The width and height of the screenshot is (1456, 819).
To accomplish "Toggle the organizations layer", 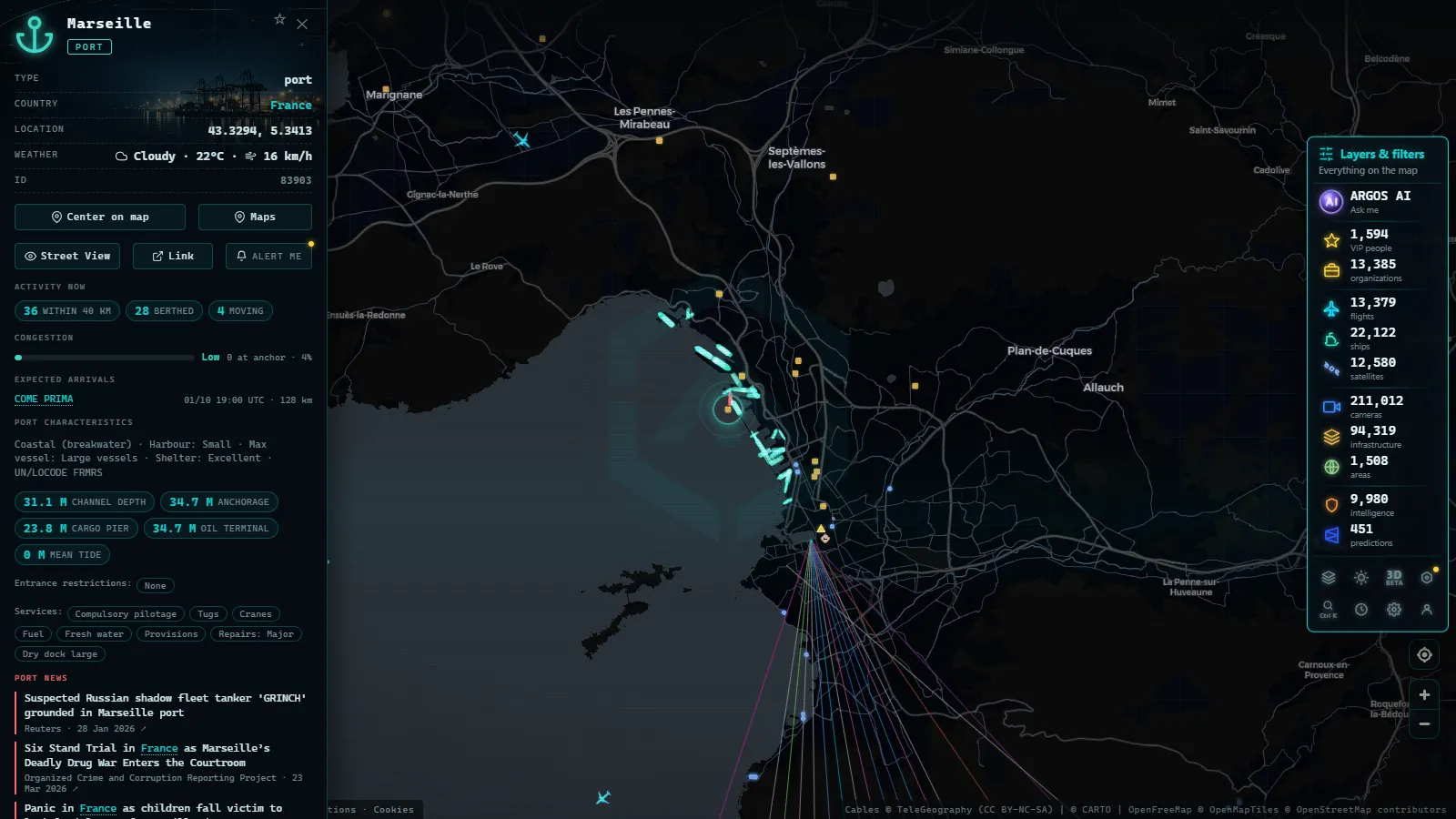I will [1377, 270].
